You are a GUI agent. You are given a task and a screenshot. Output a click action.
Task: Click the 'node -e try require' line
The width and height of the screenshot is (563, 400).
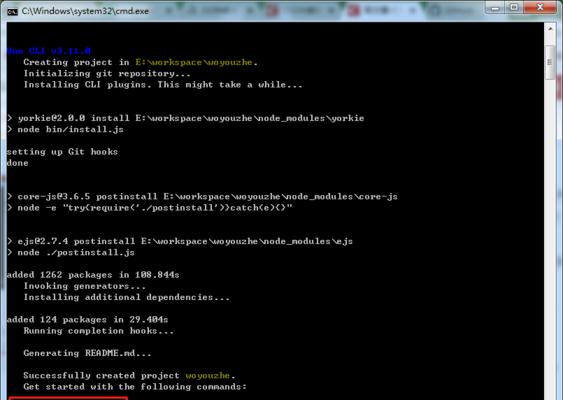coord(150,208)
